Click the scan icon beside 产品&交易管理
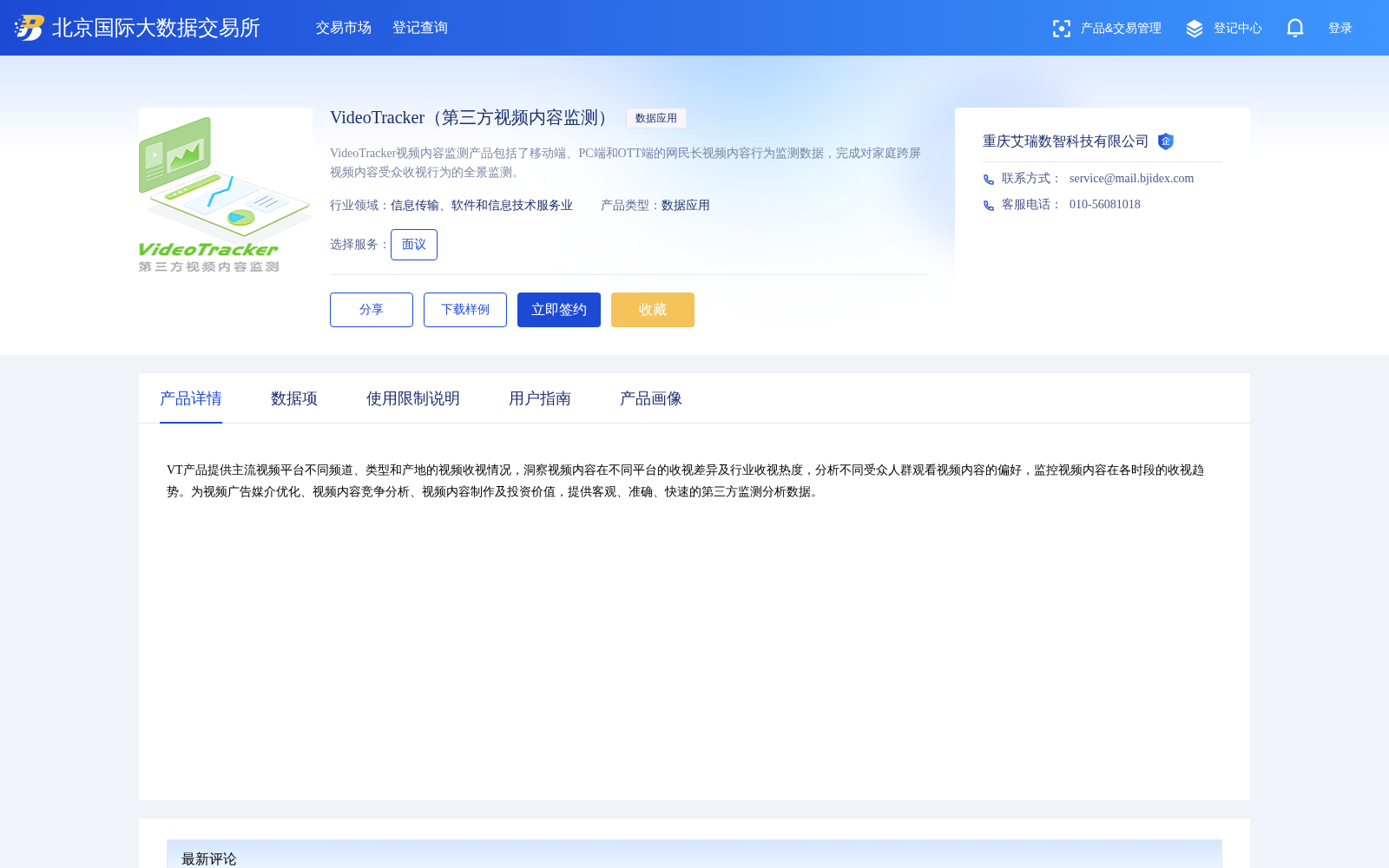This screenshot has height=868, width=1389. click(1061, 29)
